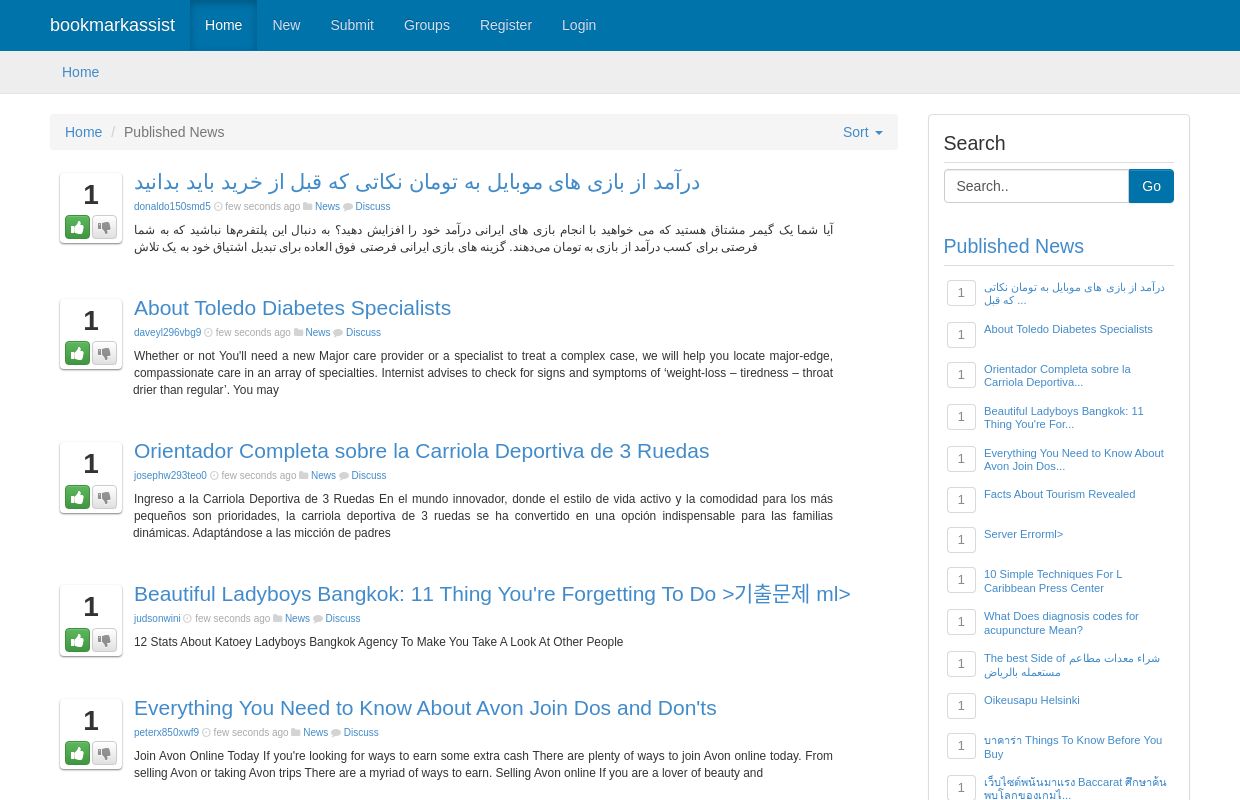The width and height of the screenshot is (1240, 800).
Task: Downvote the About Toledo Diabetes Specialists post
Action: point(104,353)
